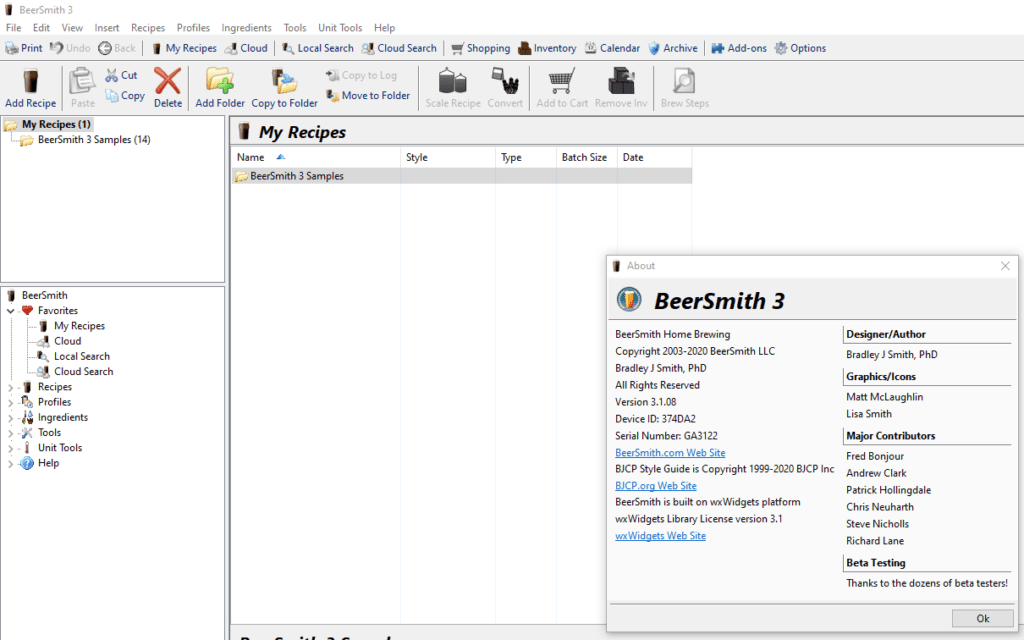Follow the BJCP.org Web Site link
1024x640 pixels.
coord(656,485)
